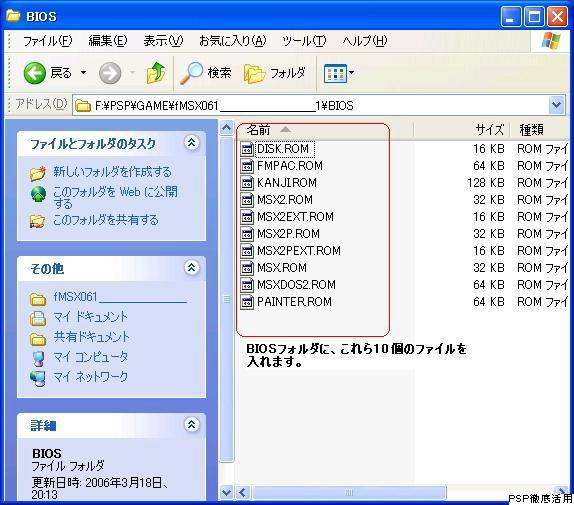Viewport: 574px width, 505px height.
Task: Collapse the Details (詳細) panel
Action: pos(191,424)
